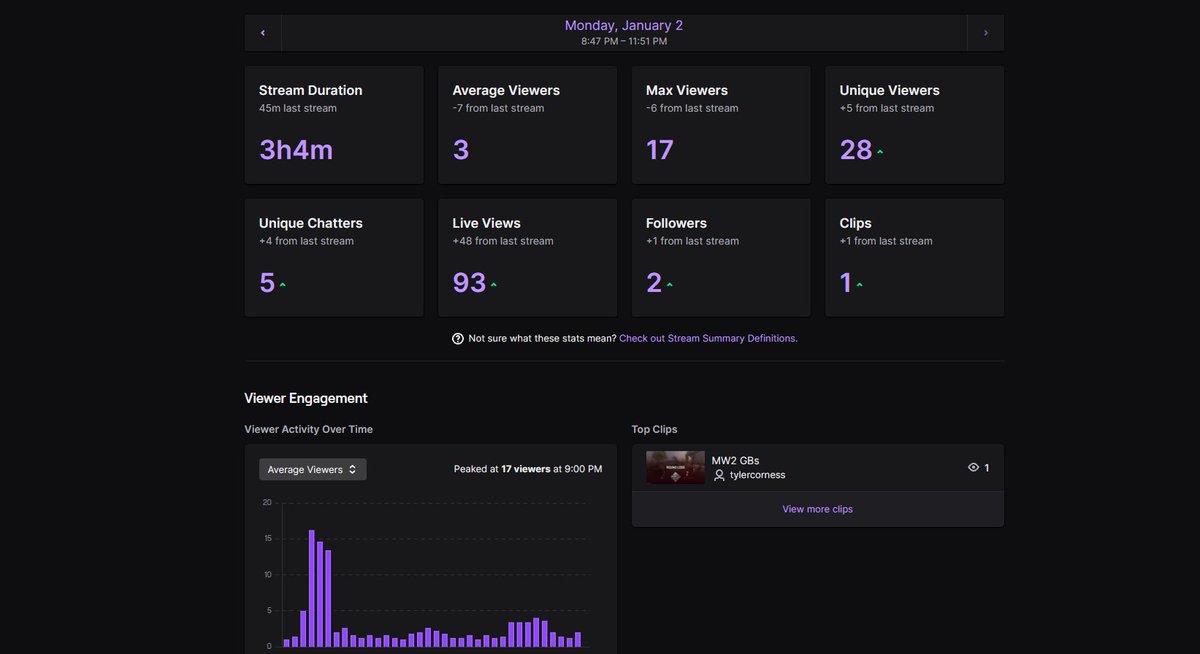Screen dimensions: 1200x654
Task: Click the green up arrow beside Clips 1
Action: (x=859, y=285)
